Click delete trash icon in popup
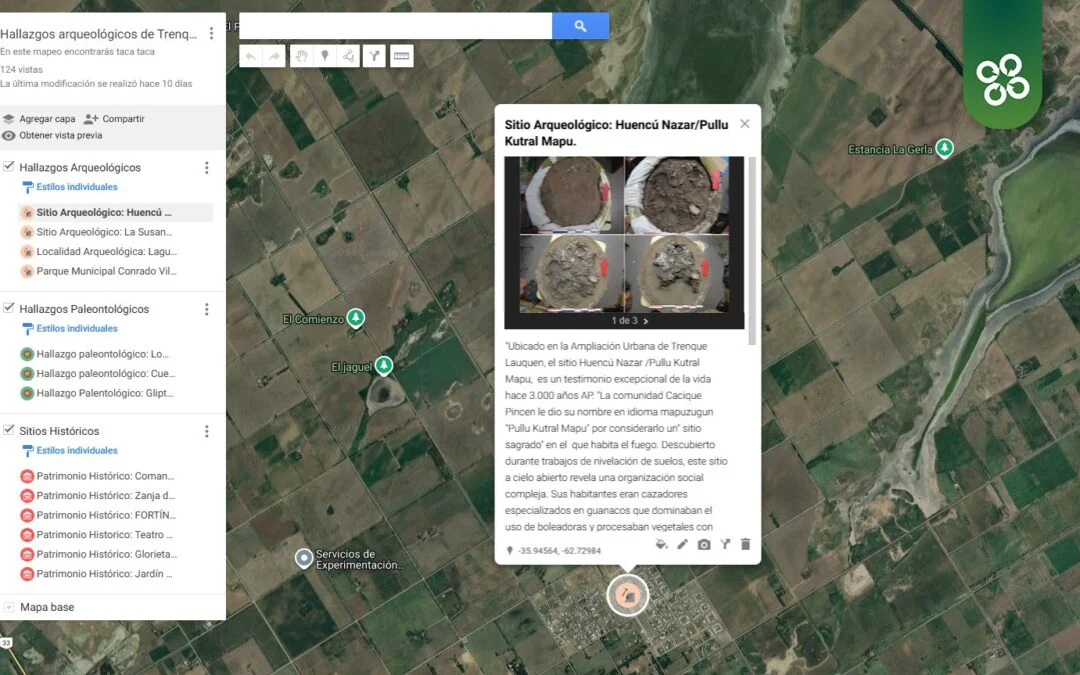 745,545
